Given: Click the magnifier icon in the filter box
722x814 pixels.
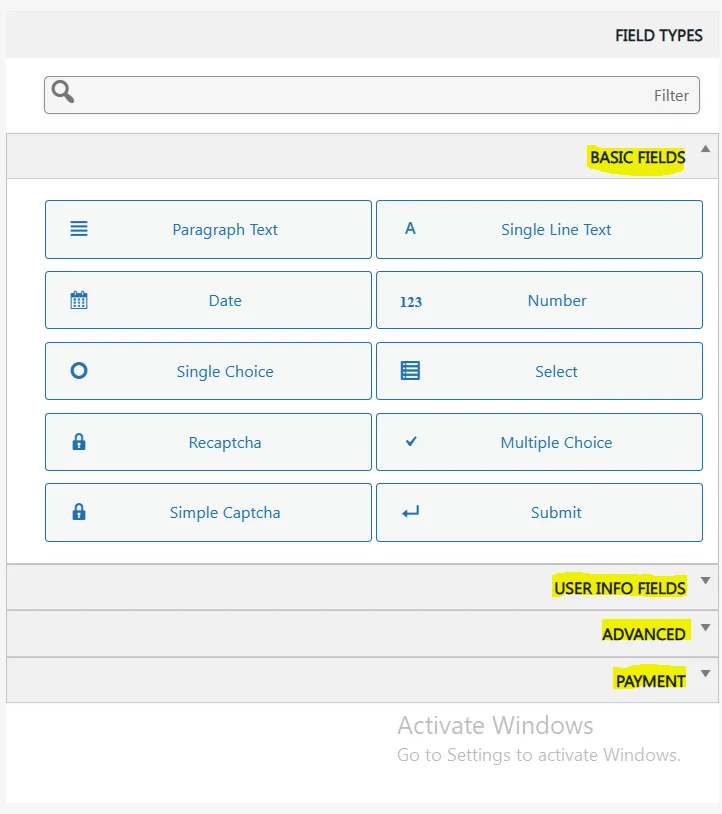Looking at the screenshot, I should coord(63,93).
